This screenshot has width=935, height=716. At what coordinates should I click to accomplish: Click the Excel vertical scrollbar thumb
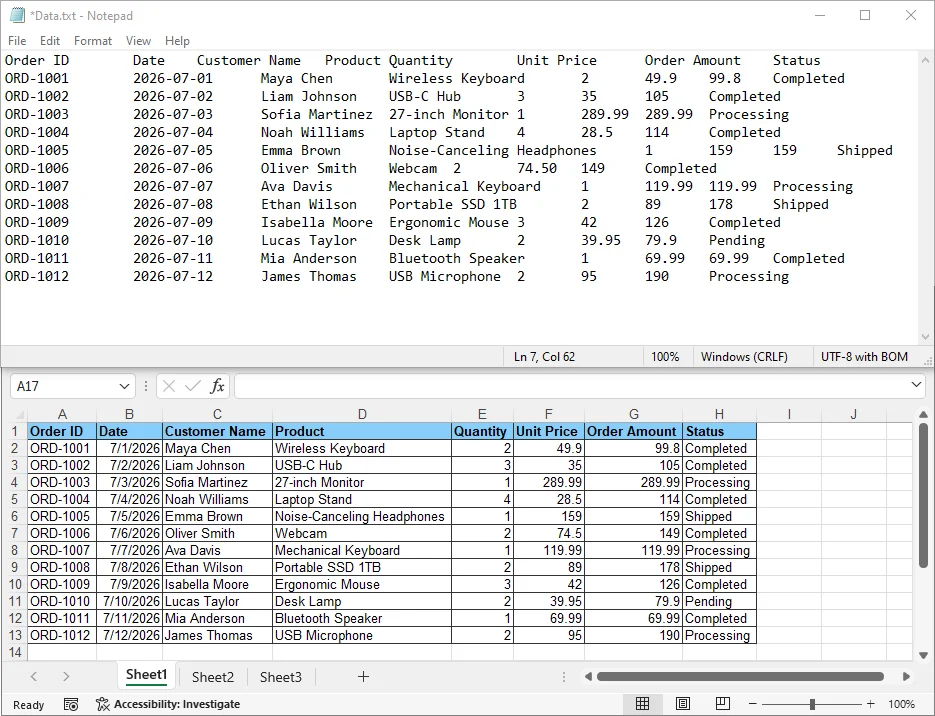(923, 496)
